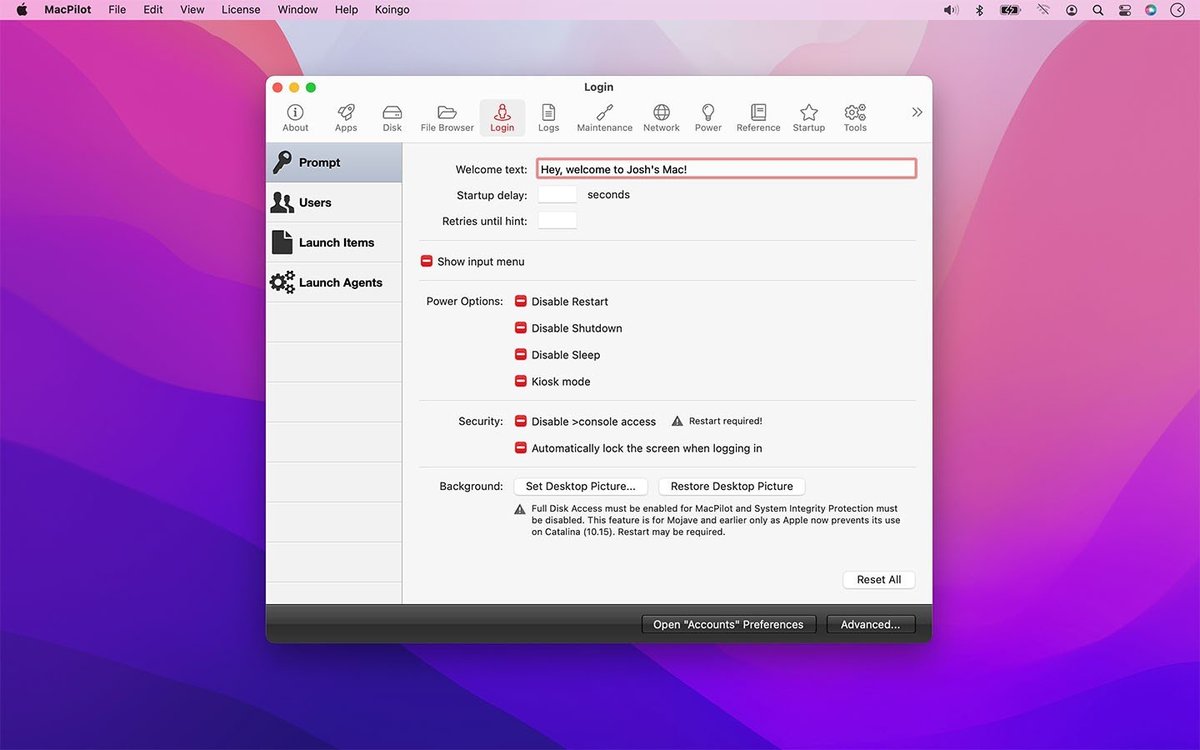The image size is (1200, 750).
Task: Enable Kiosk mode
Action: tap(520, 381)
